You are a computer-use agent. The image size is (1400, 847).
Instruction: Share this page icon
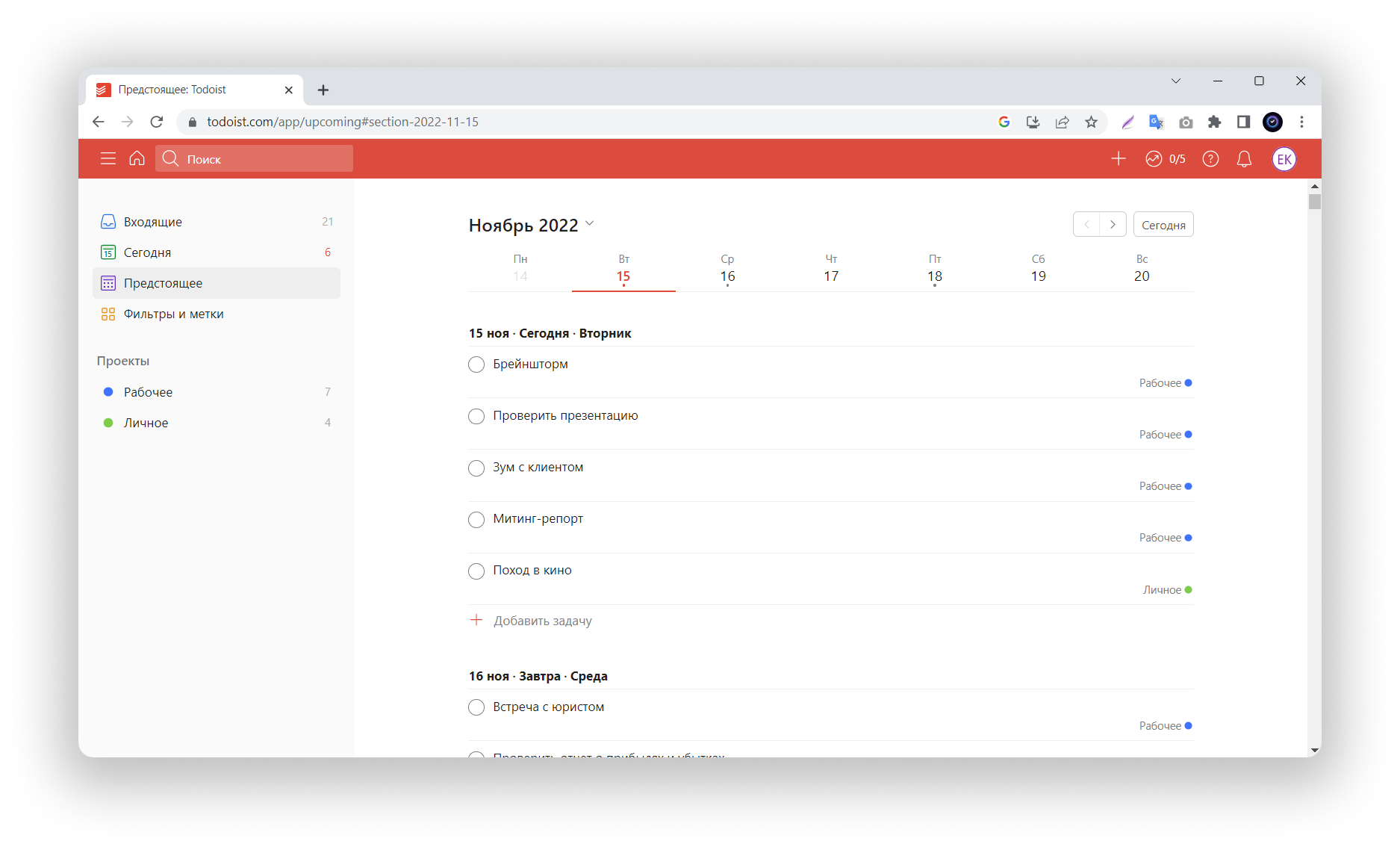(1062, 122)
